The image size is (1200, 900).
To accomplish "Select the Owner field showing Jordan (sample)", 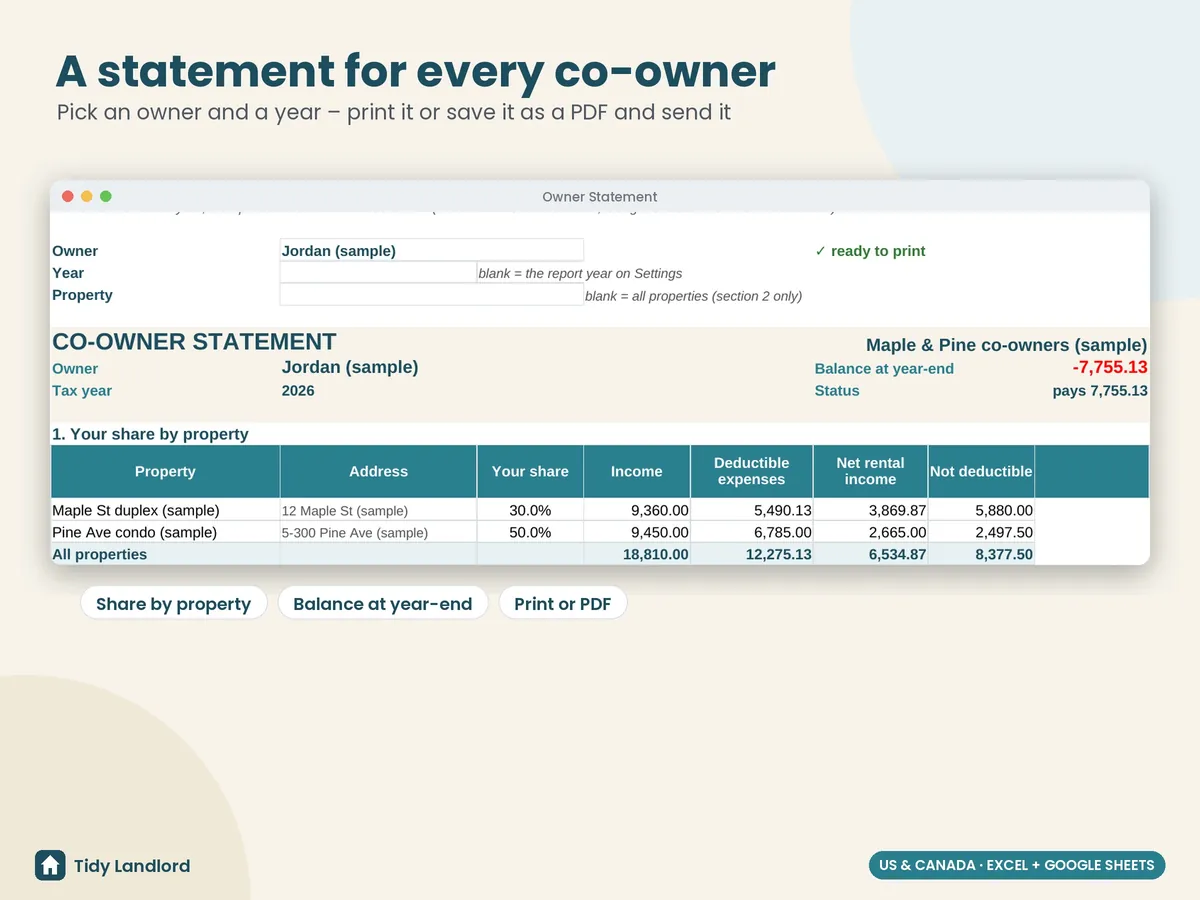I will 431,250.
